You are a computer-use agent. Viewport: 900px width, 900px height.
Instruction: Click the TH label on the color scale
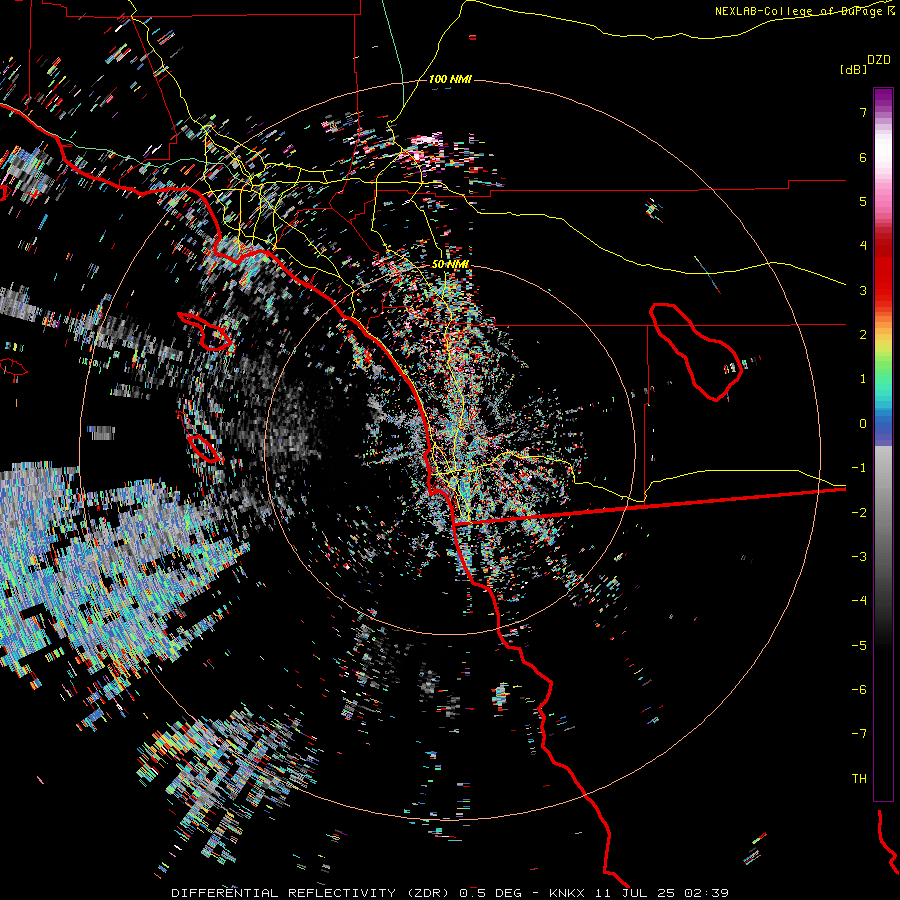pyautogui.click(x=859, y=779)
